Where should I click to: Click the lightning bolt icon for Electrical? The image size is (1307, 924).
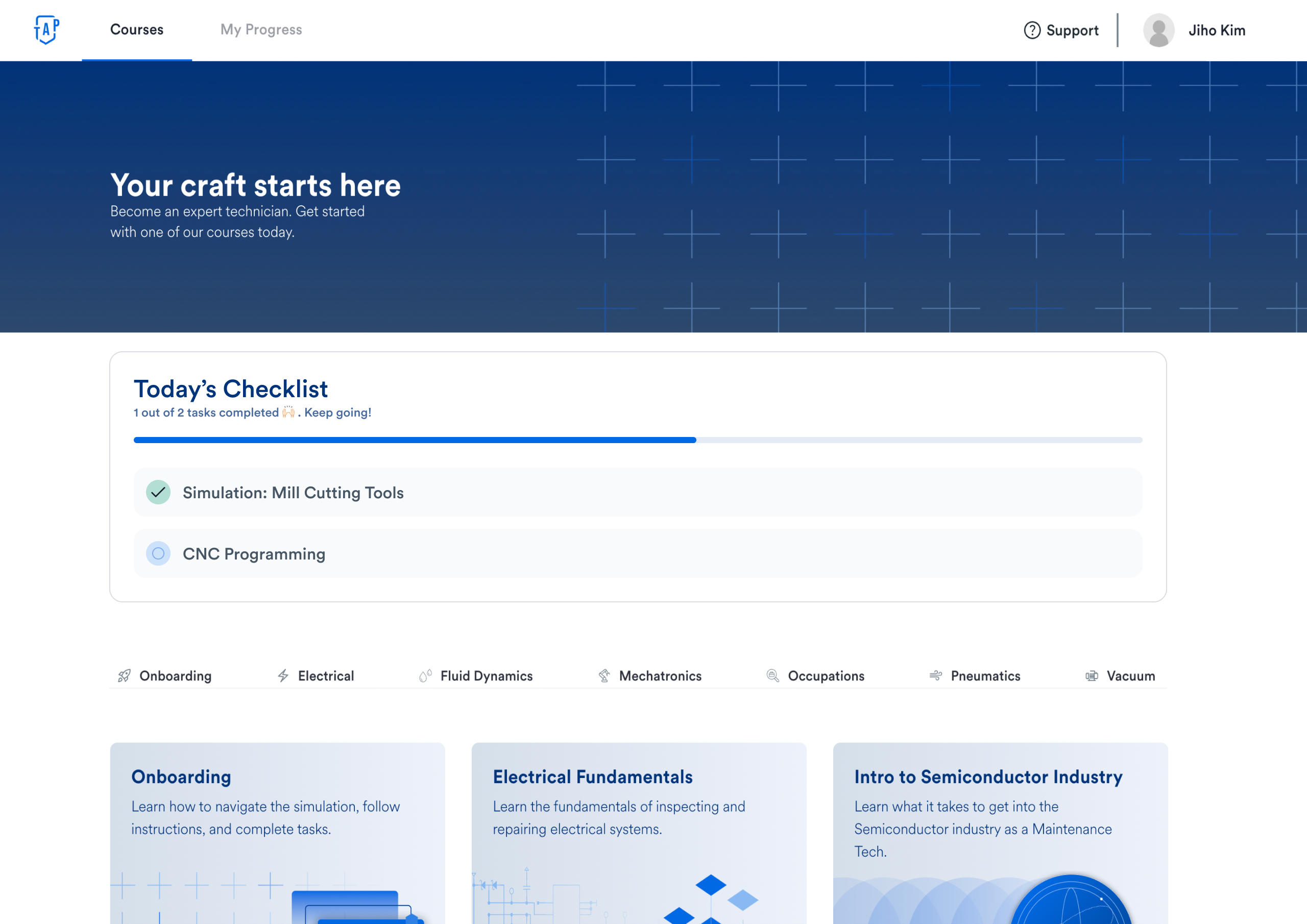coord(283,676)
